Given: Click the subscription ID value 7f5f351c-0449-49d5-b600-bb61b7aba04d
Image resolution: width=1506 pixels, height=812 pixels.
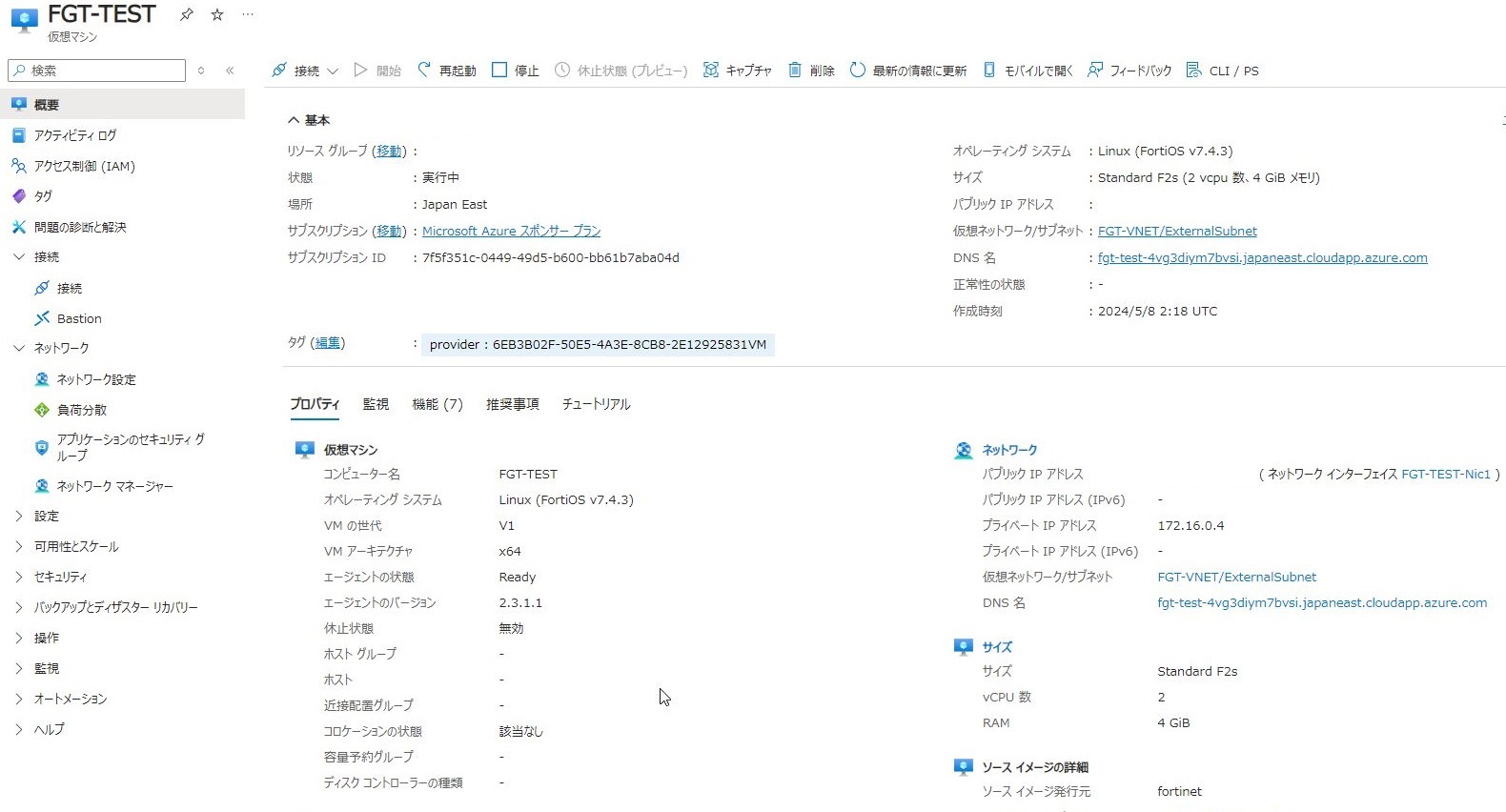Looking at the screenshot, I should 551,258.
